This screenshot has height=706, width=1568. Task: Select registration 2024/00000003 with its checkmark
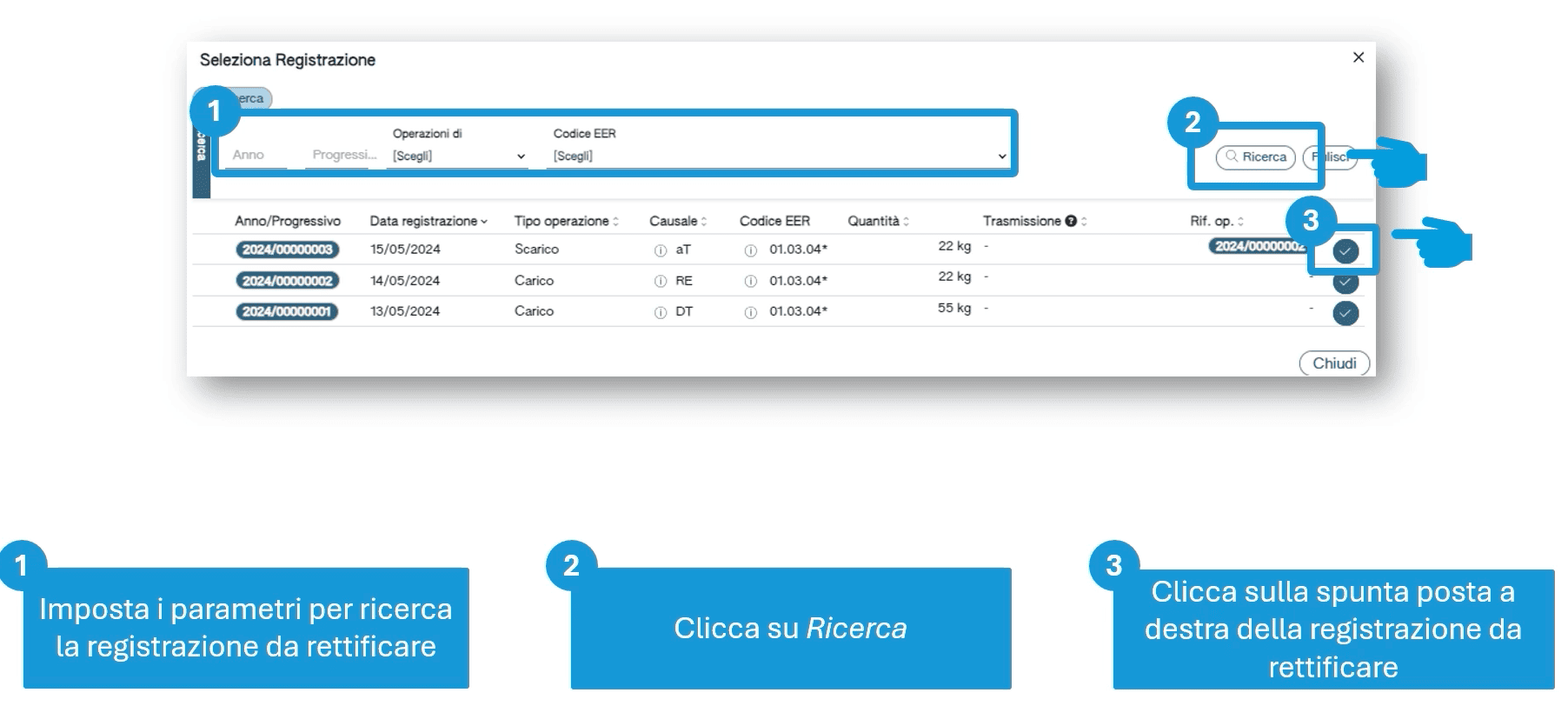point(1345,251)
